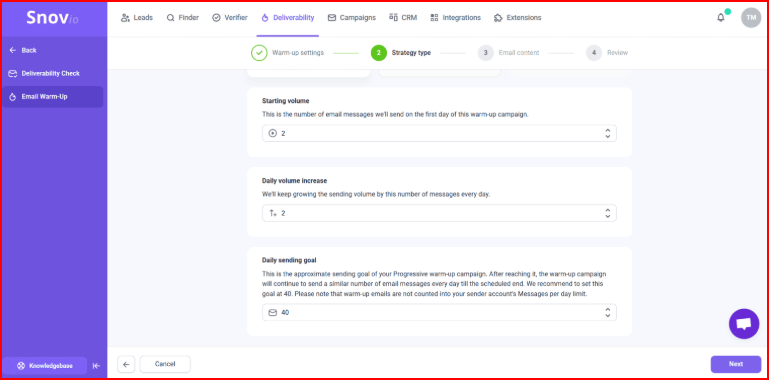
Task: Increment Daily volume increase value
Action: (608, 210)
